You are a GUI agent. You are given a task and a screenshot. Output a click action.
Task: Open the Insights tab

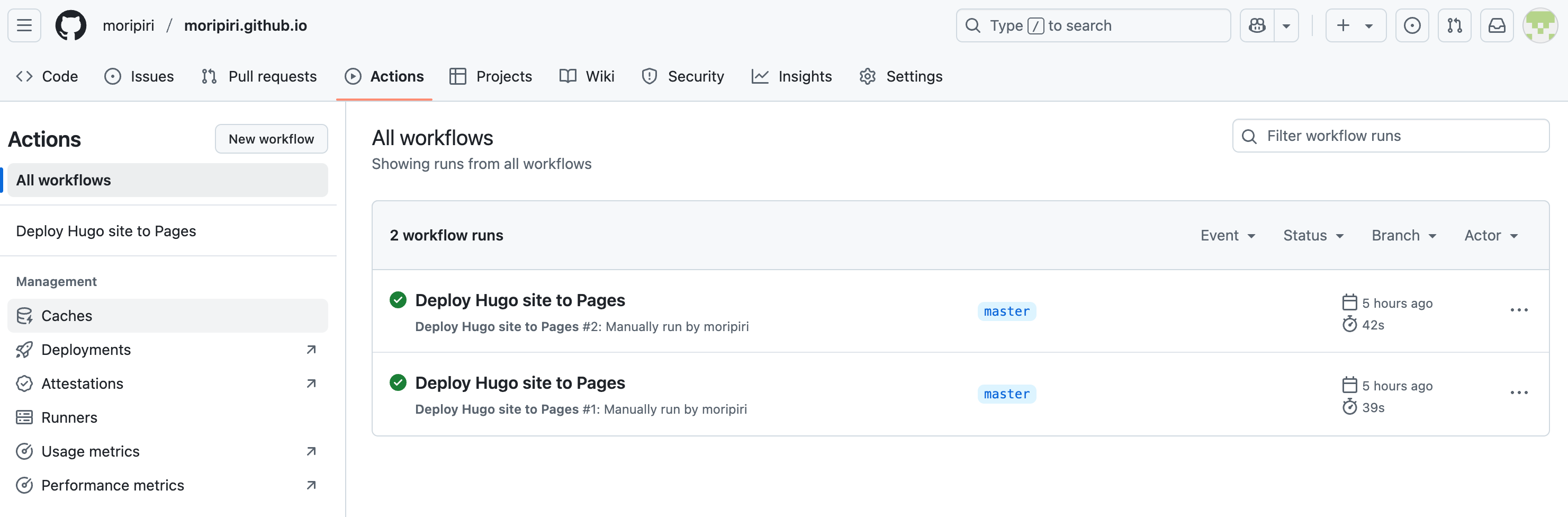pos(791,76)
